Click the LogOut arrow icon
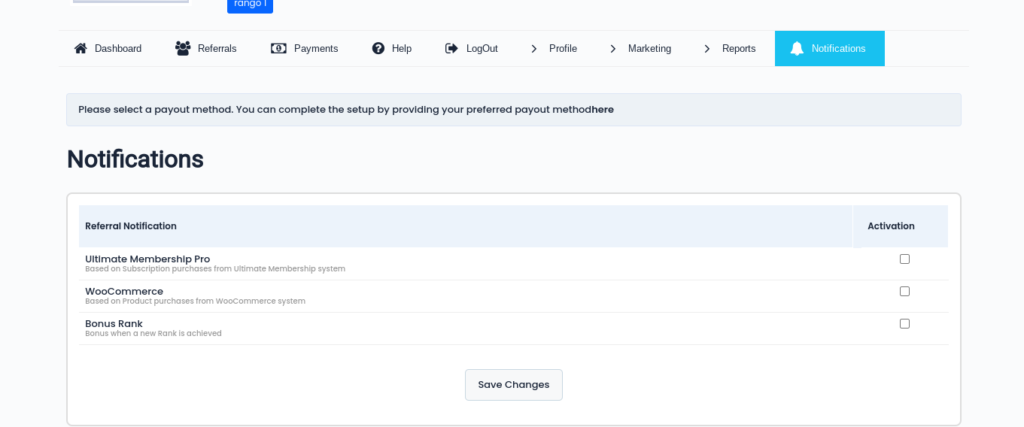Image resolution: width=1024 pixels, height=427 pixels. 452,48
